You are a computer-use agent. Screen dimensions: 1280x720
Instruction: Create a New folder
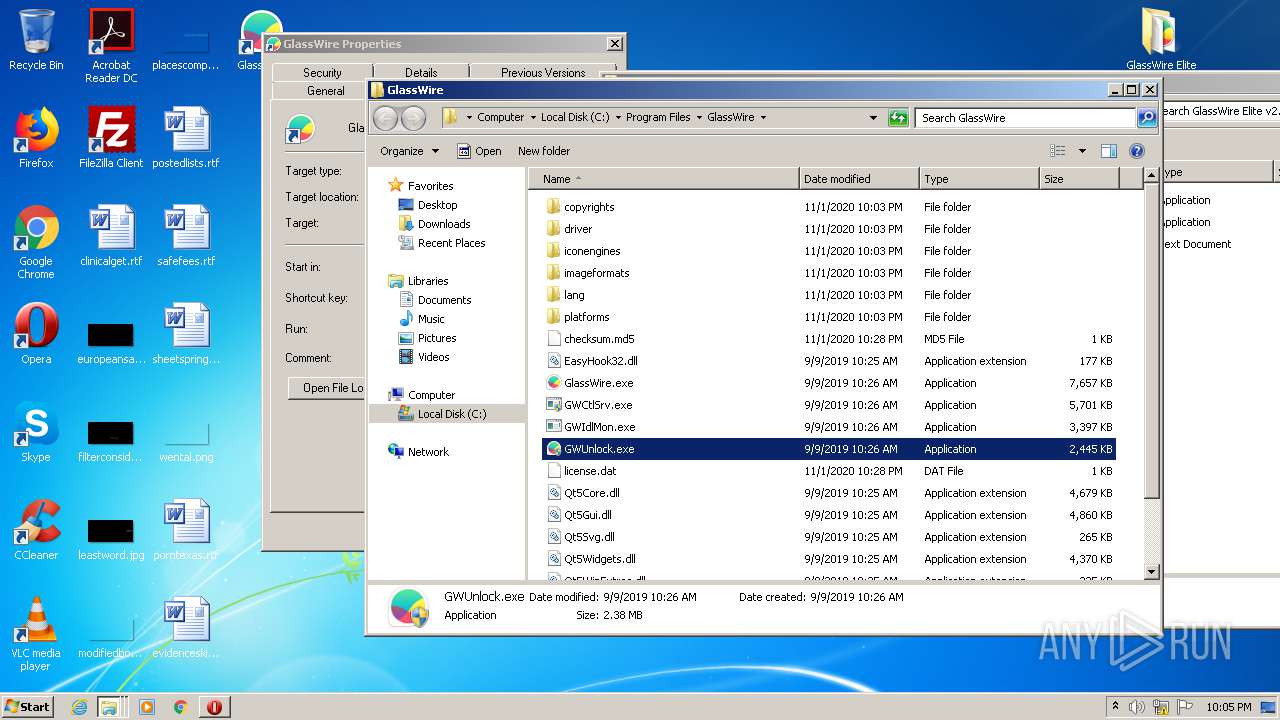[544, 151]
